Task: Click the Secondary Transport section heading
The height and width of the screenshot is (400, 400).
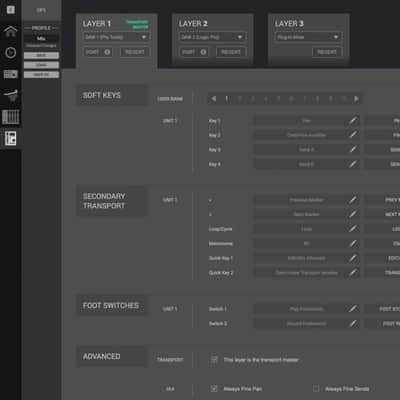Action: [104, 201]
